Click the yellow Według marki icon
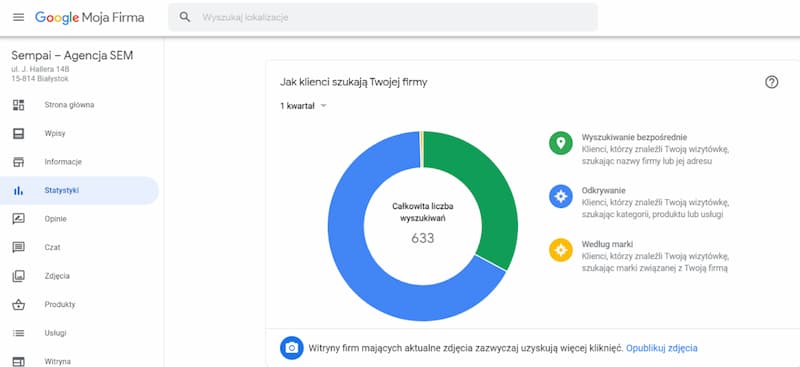Viewport: 800px width, 367px height. pyautogui.click(x=561, y=250)
